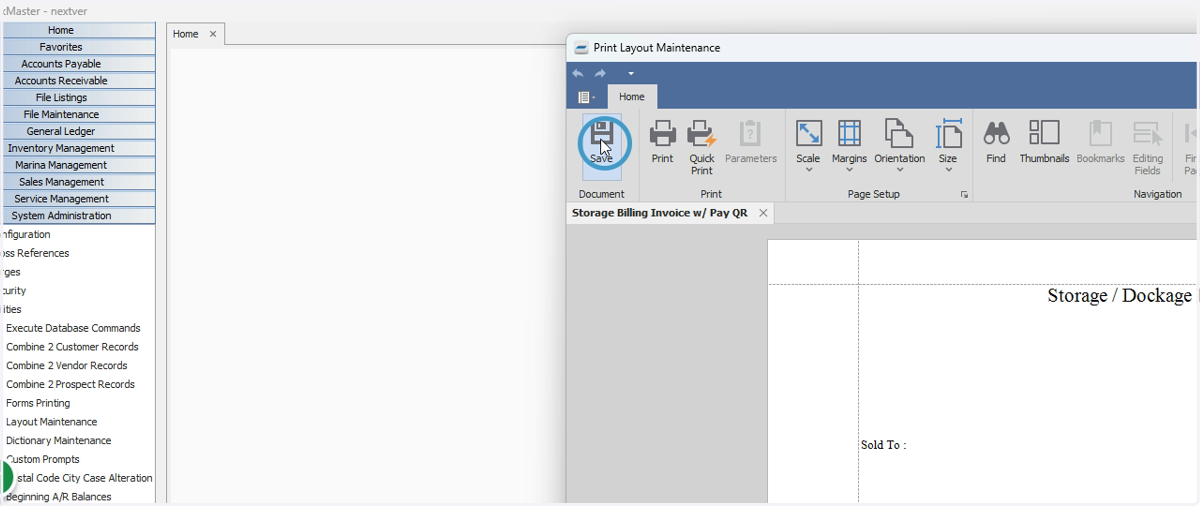Open Dictionary Maintenance
Image resolution: width=1200 pixels, height=506 pixels.
coord(58,441)
